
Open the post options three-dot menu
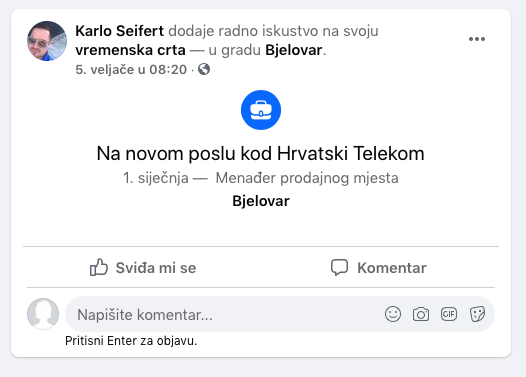(x=477, y=39)
